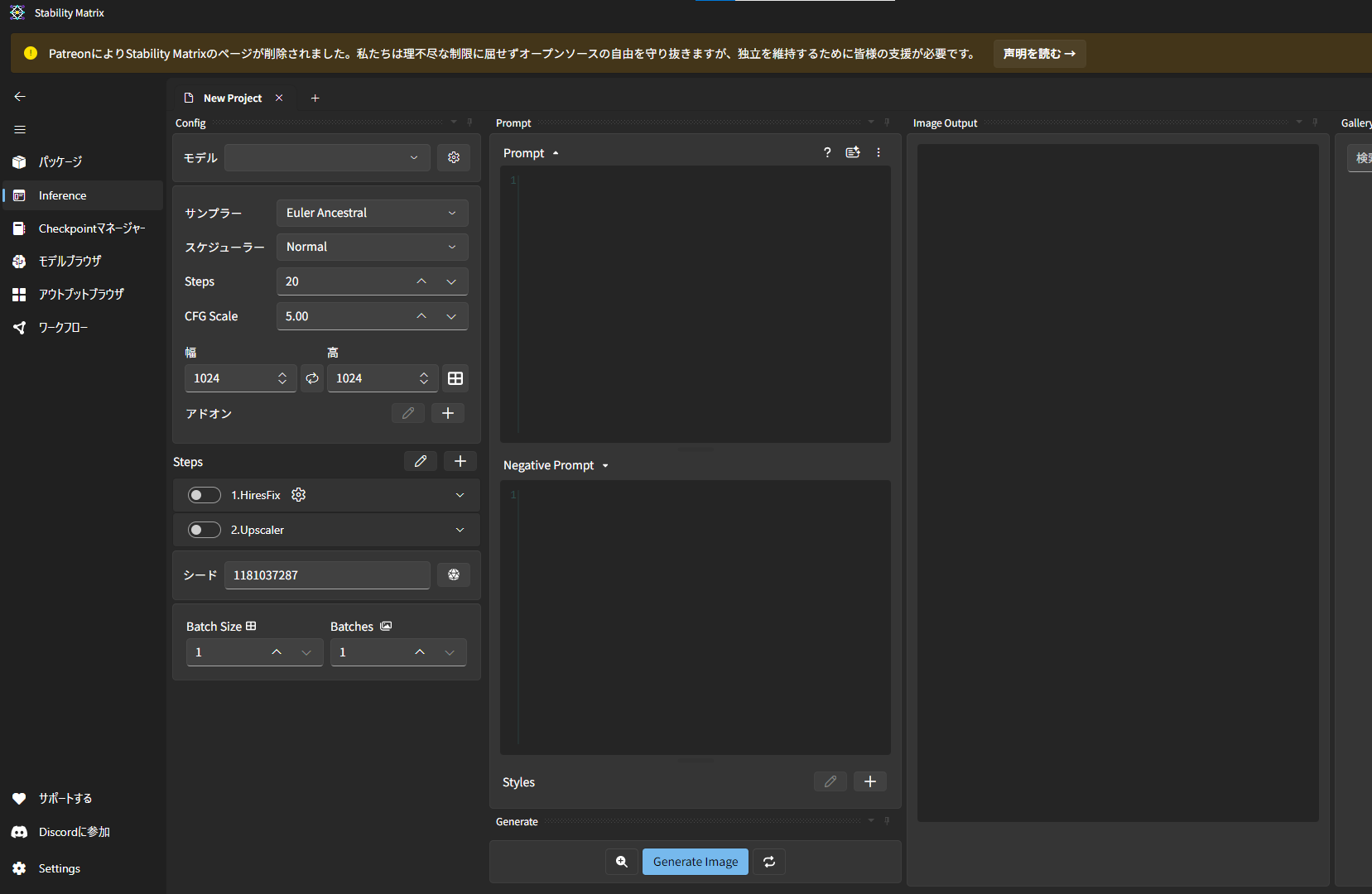
Task: Add a new project tab with plus
Action: coord(315,98)
